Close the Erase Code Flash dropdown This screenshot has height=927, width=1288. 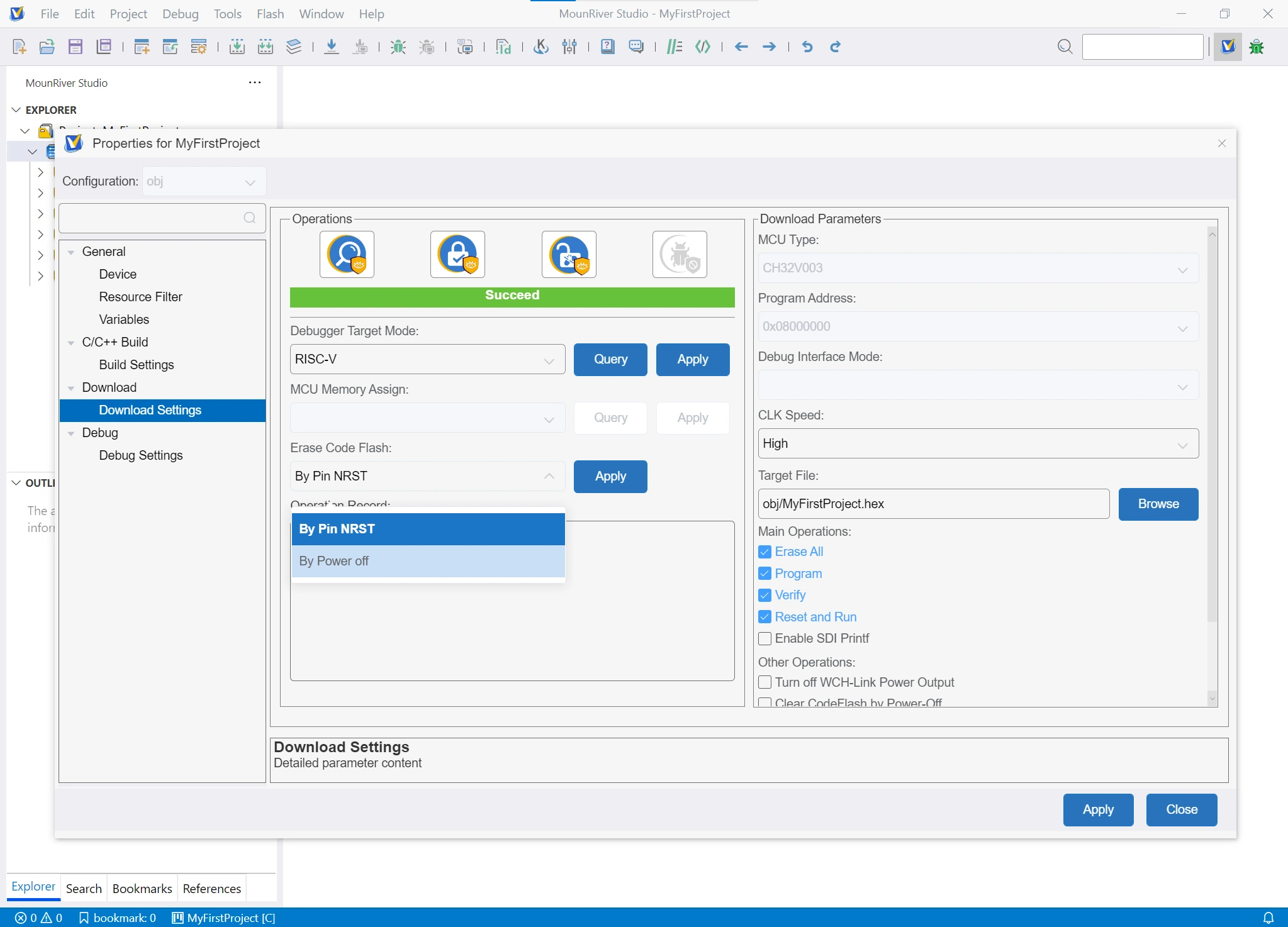(x=427, y=476)
